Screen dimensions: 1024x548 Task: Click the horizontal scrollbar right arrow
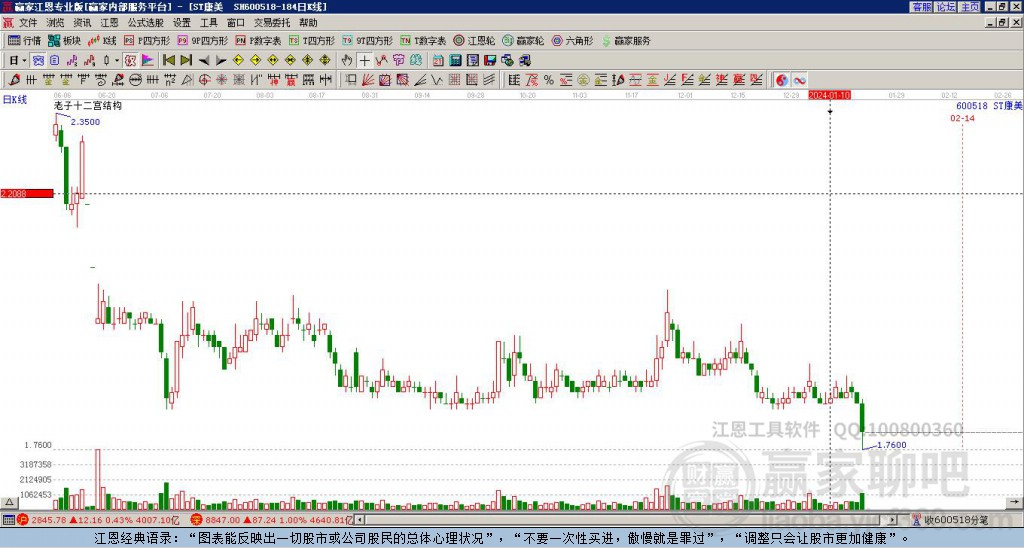point(892,520)
